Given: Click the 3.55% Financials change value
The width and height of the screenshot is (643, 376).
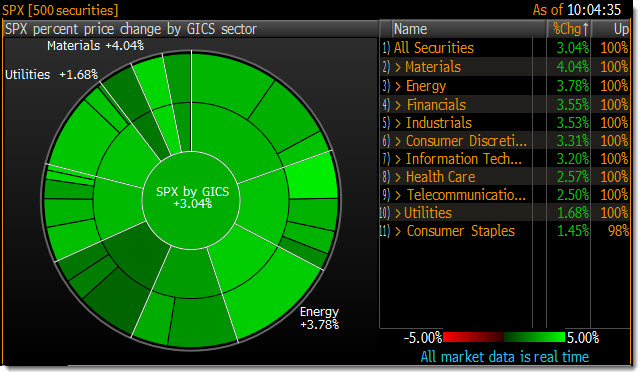Looking at the screenshot, I should click(572, 105).
